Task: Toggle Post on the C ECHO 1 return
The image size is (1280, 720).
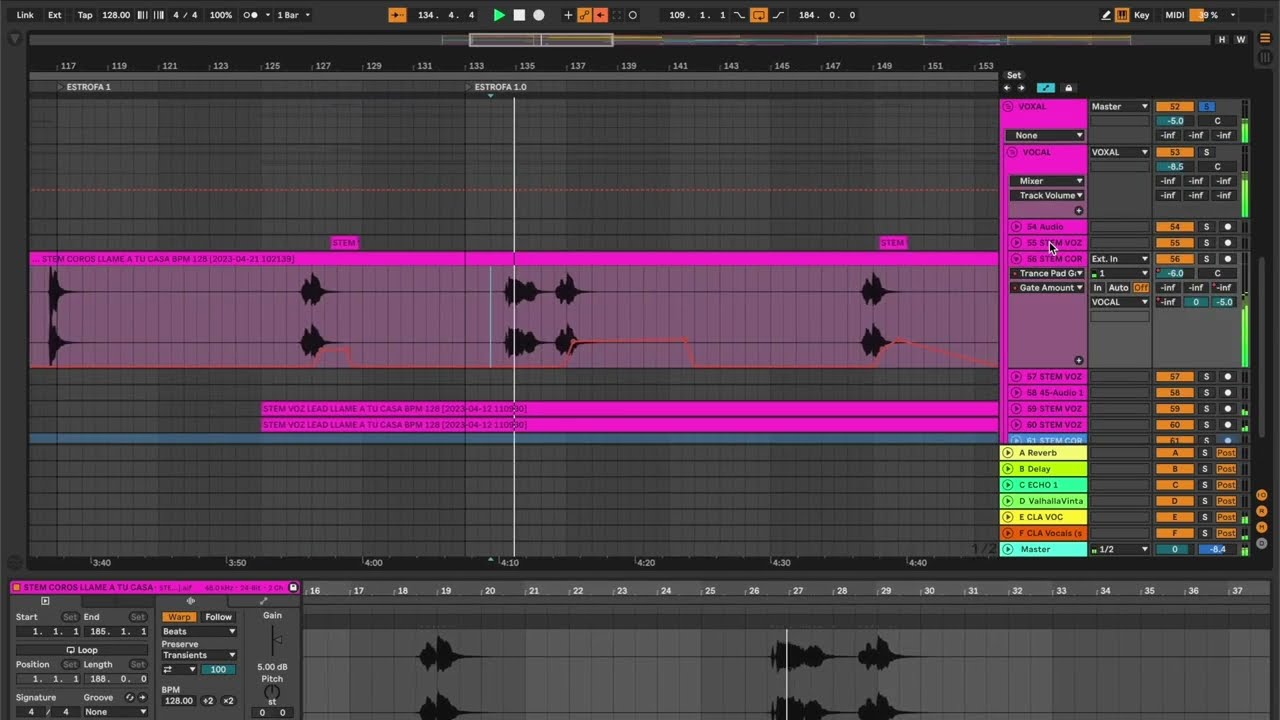Action: (x=1226, y=485)
